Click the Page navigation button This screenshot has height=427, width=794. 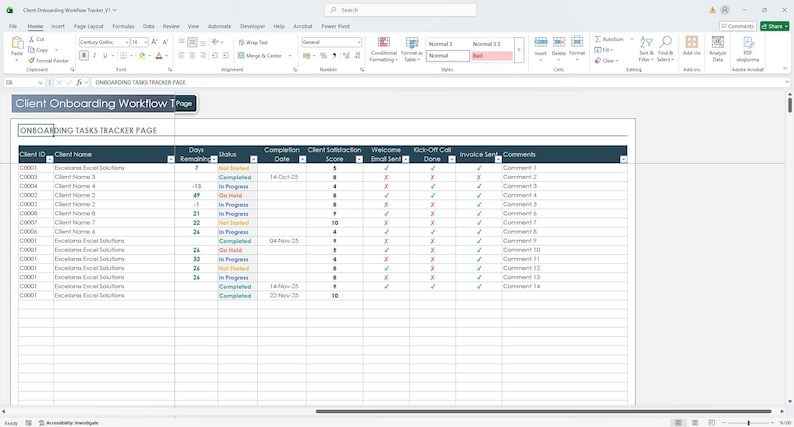[184, 103]
